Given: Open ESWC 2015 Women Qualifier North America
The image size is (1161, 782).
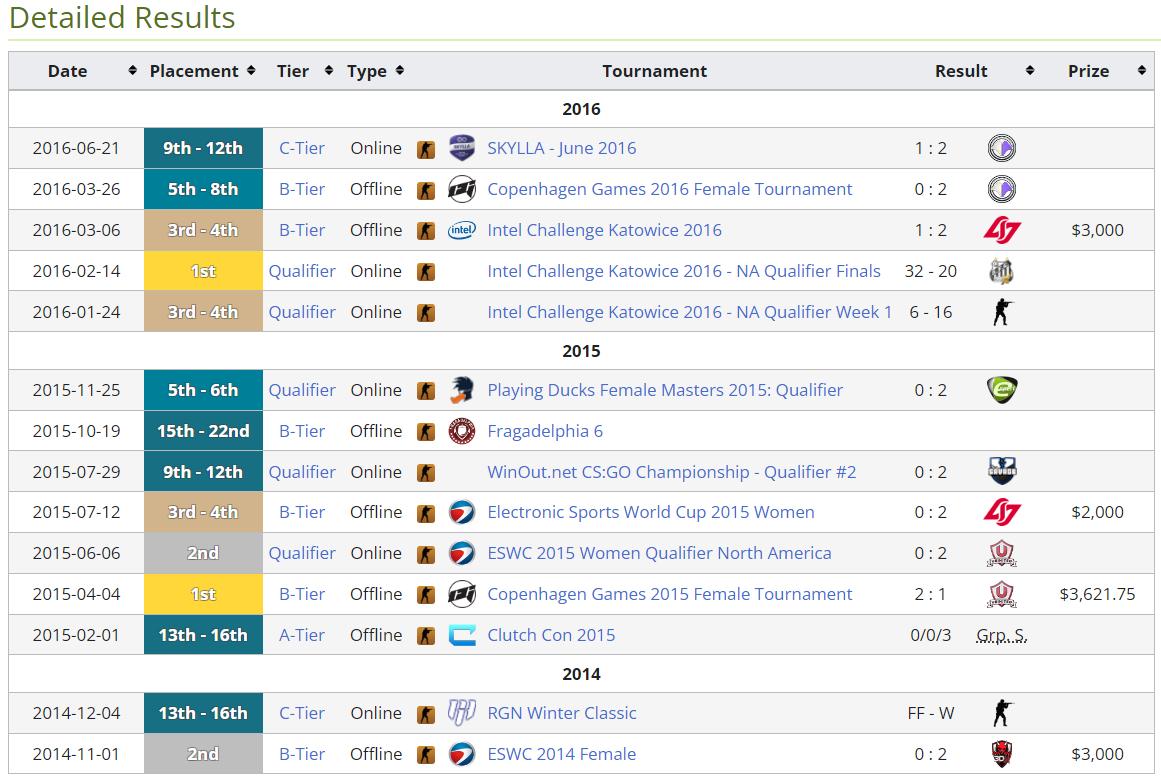Looking at the screenshot, I should 659,553.
